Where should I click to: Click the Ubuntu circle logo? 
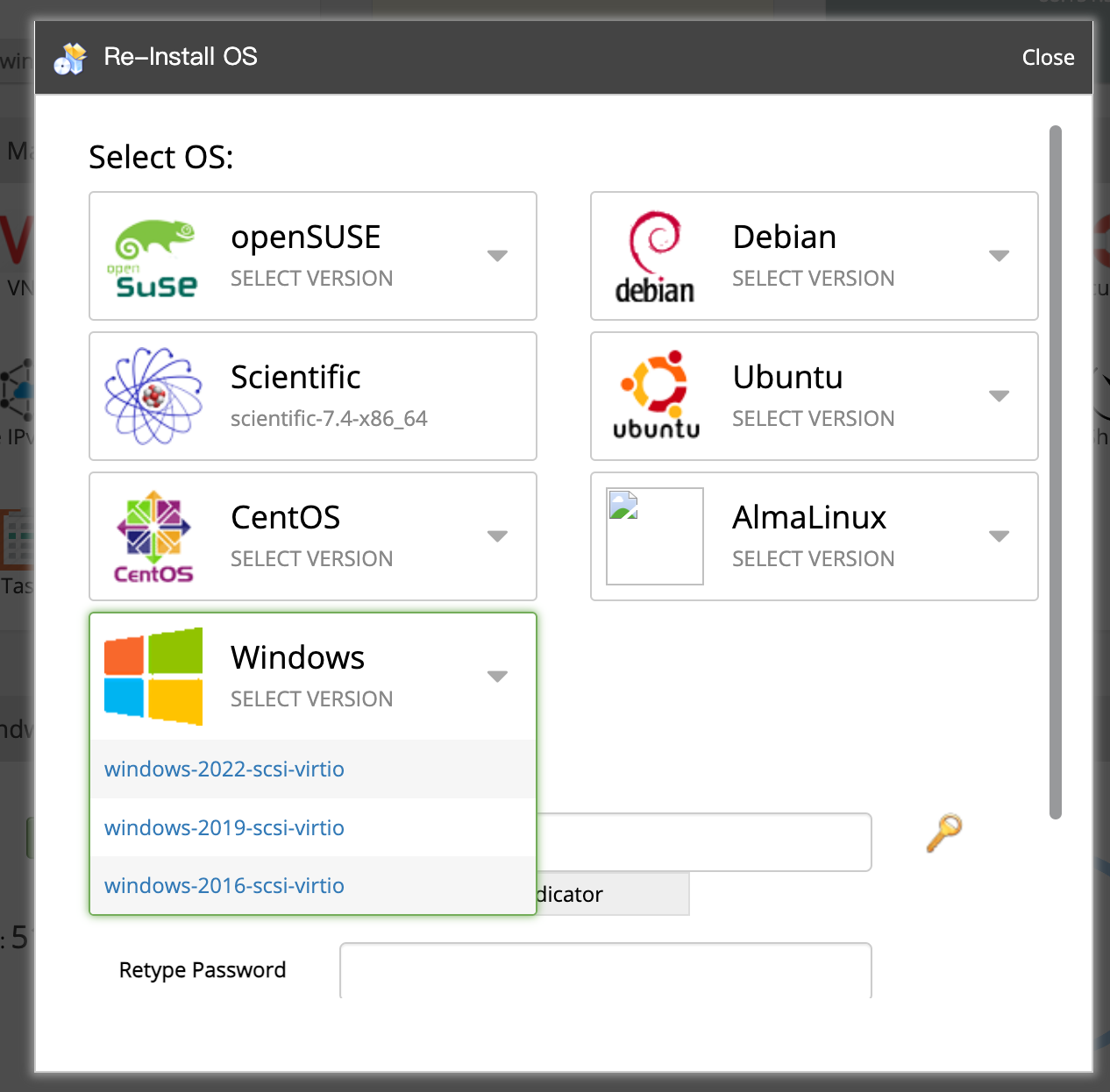pos(656,395)
